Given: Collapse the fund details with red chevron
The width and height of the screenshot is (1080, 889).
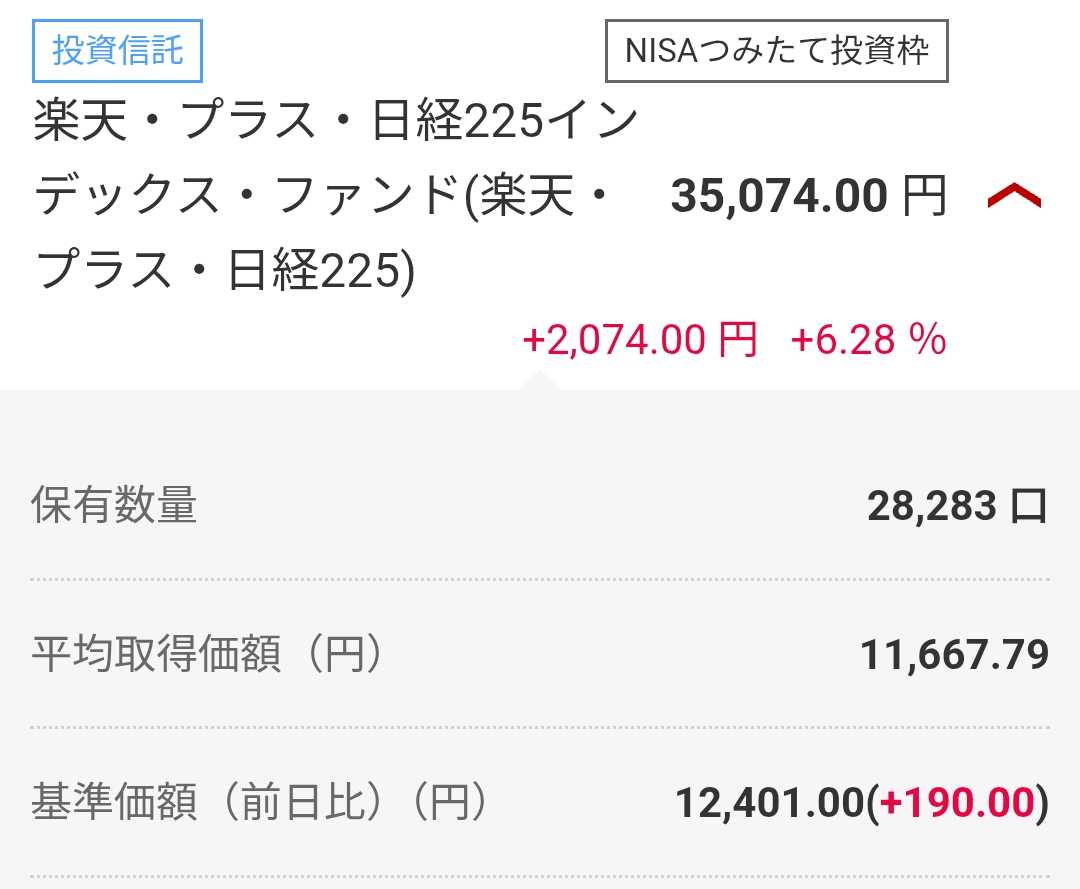Looking at the screenshot, I should [1014, 196].
